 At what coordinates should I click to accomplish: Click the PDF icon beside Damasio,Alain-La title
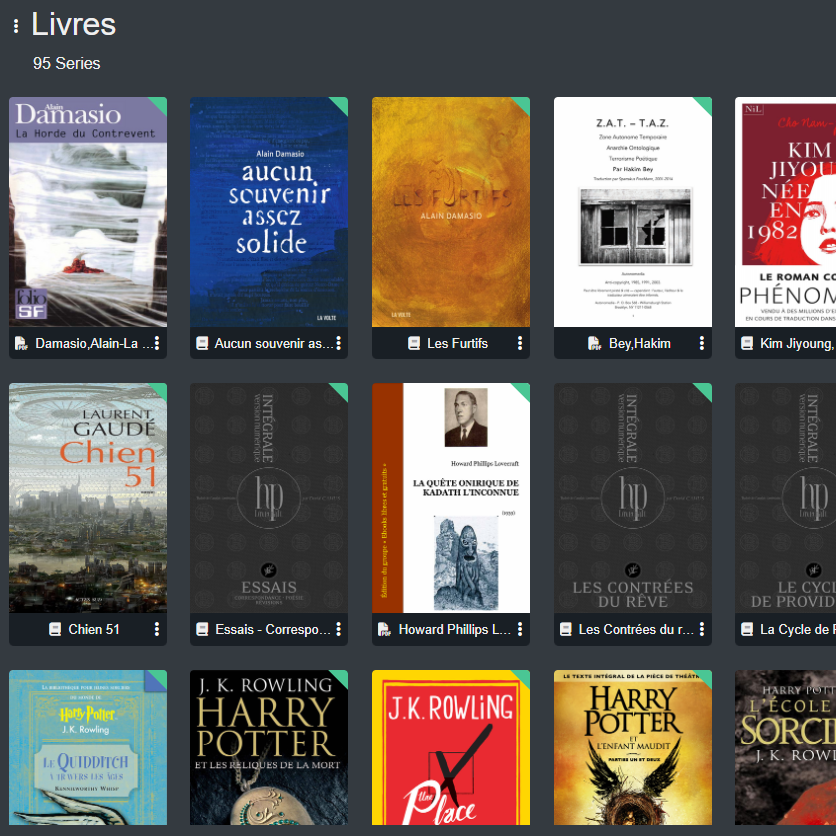(21, 343)
